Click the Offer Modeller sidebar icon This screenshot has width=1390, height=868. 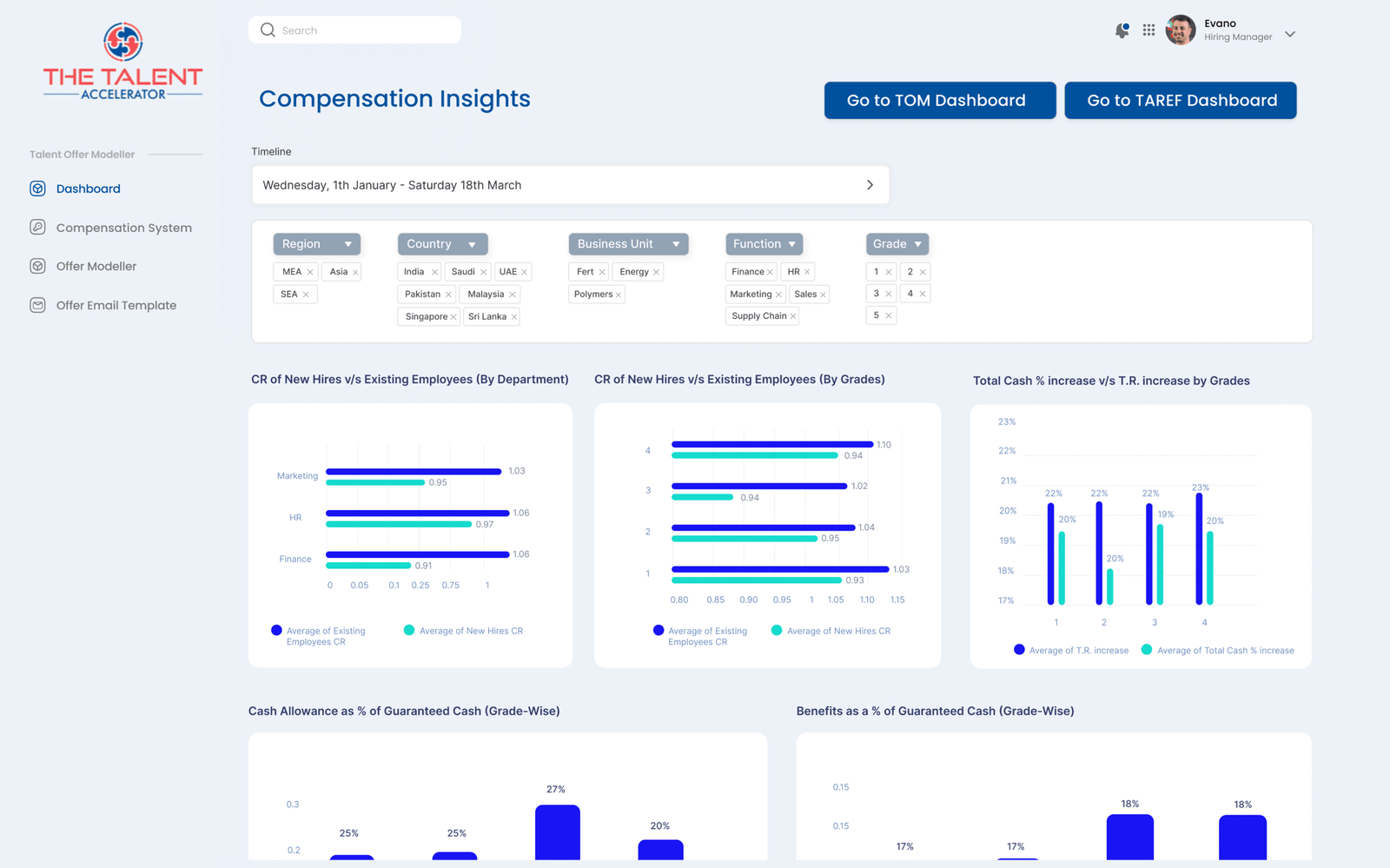coord(37,266)
